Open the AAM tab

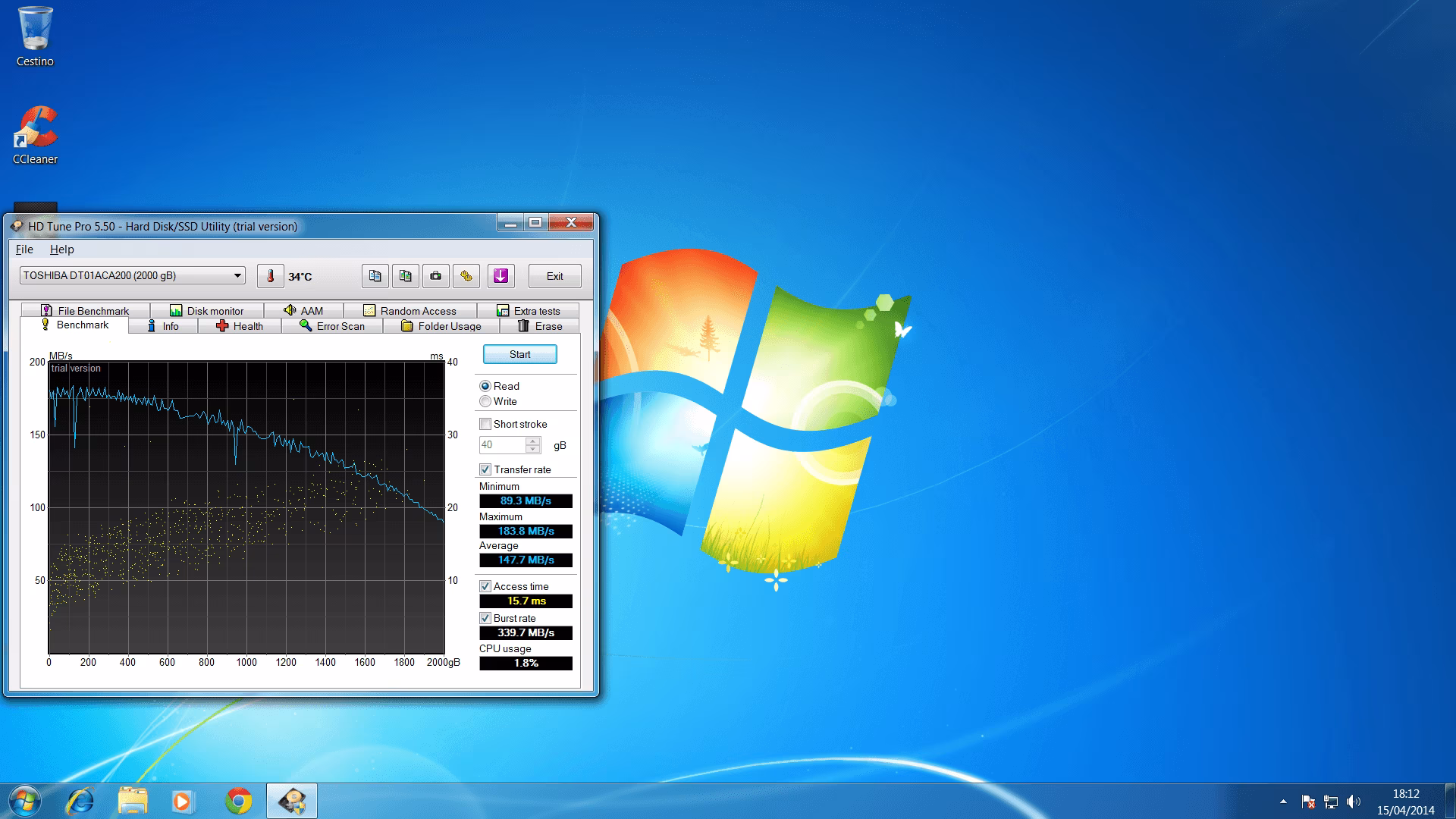303,311
